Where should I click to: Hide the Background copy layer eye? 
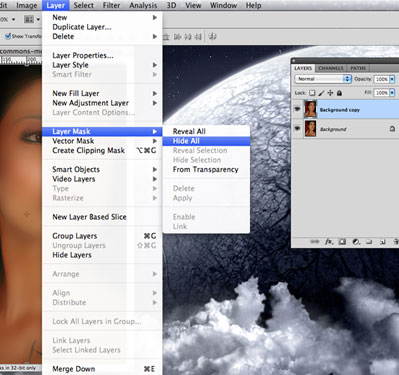297,109
